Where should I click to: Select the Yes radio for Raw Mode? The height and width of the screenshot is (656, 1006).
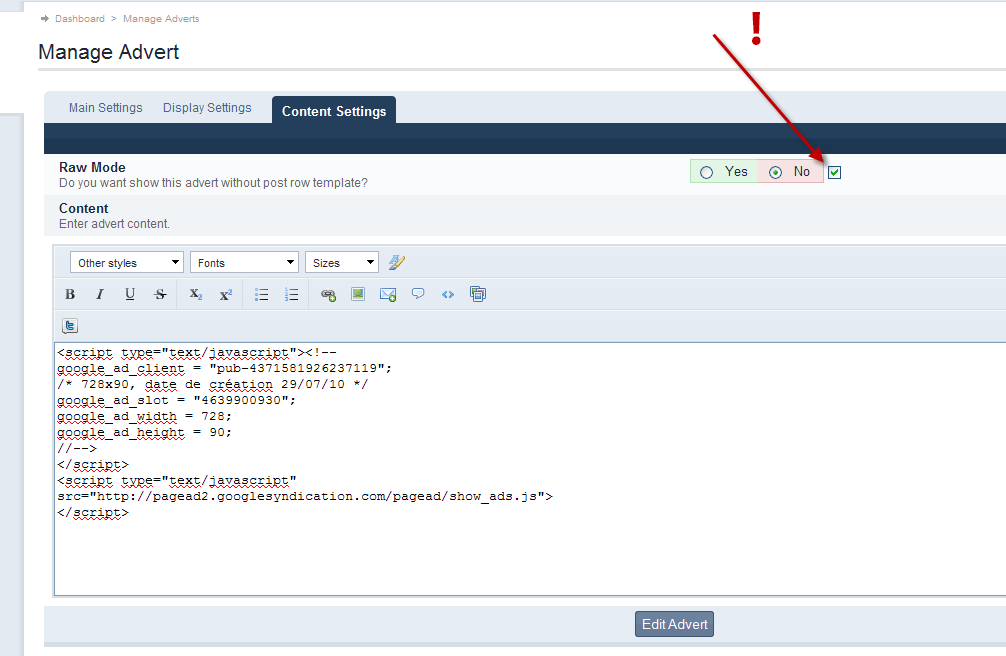(x=706, y=173)
